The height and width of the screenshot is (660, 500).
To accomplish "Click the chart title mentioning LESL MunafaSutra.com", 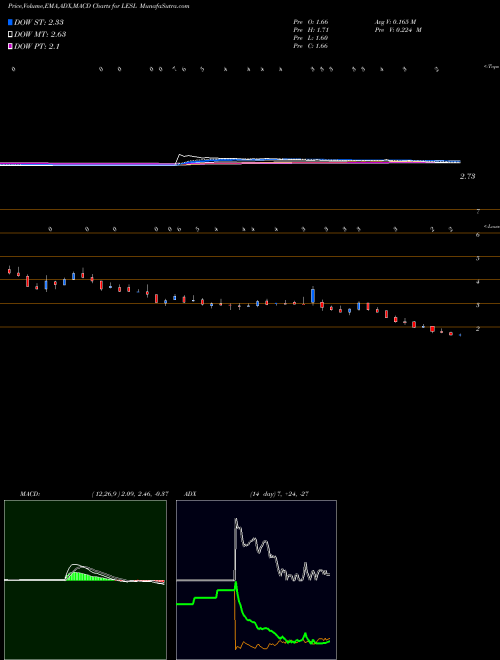I will [x=98, y=6].
